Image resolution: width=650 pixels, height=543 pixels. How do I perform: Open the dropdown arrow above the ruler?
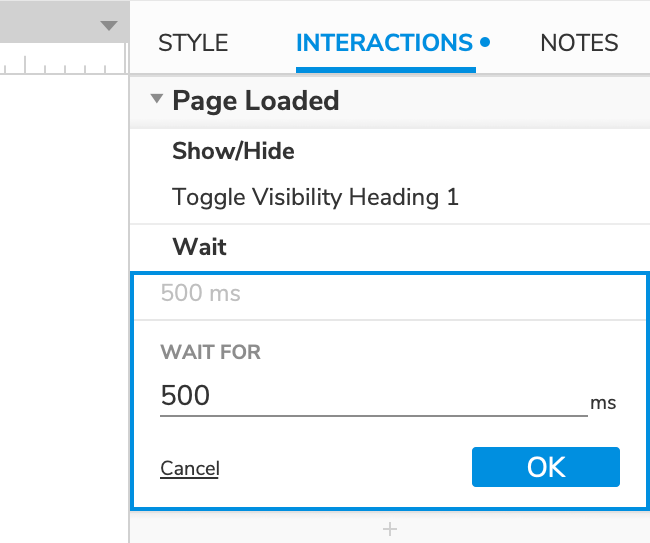pyautogui.click(x=109, y=26)
